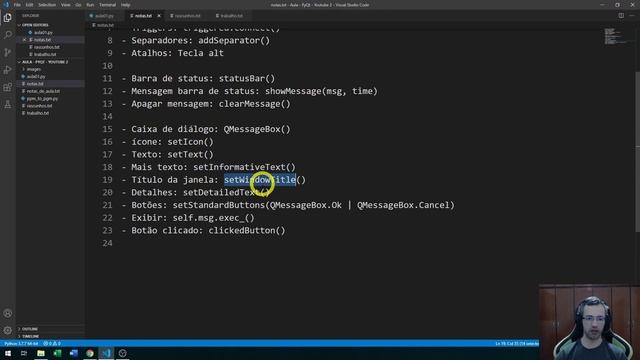Open the Manage gear in activity bar

tap(8, 330)
